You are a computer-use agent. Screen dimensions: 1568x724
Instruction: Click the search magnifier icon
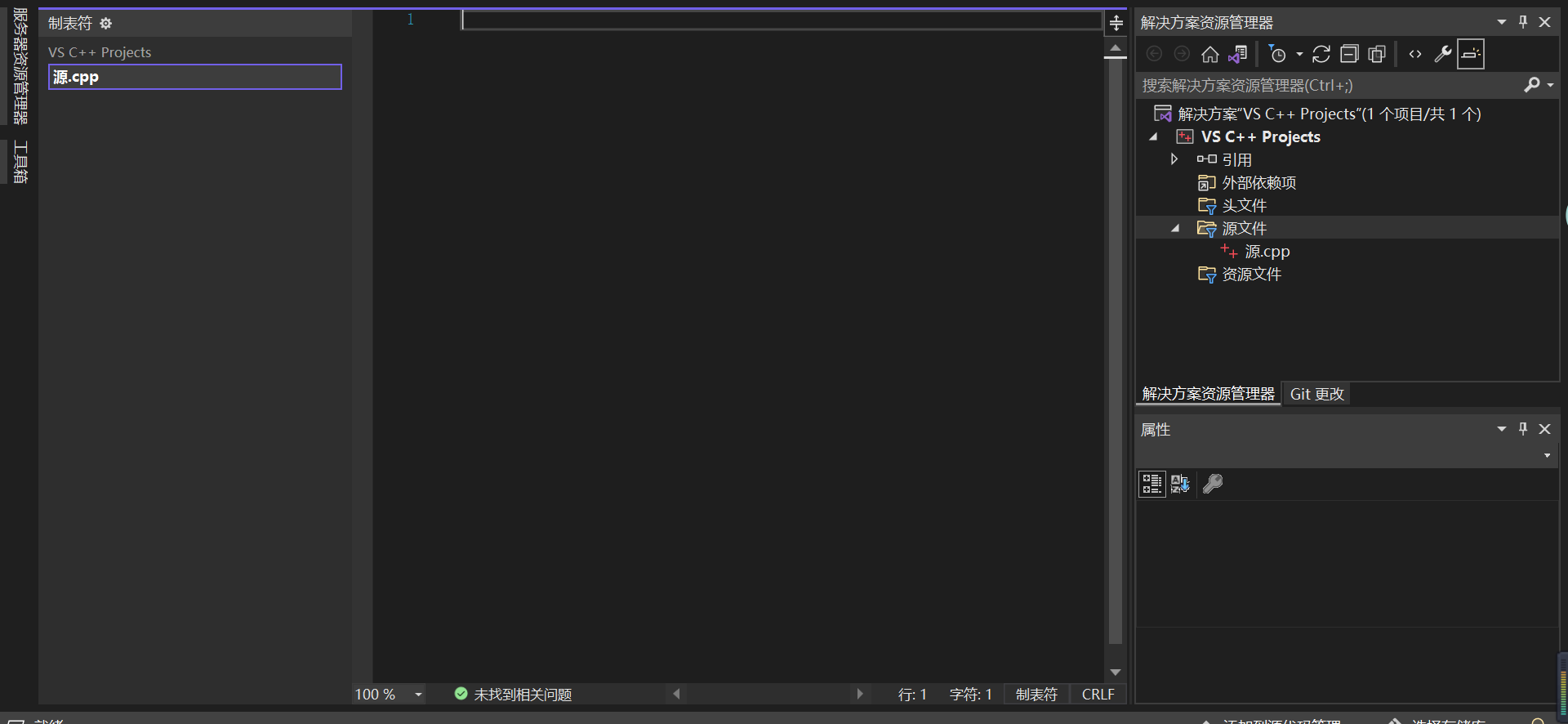pos(1532,85)
